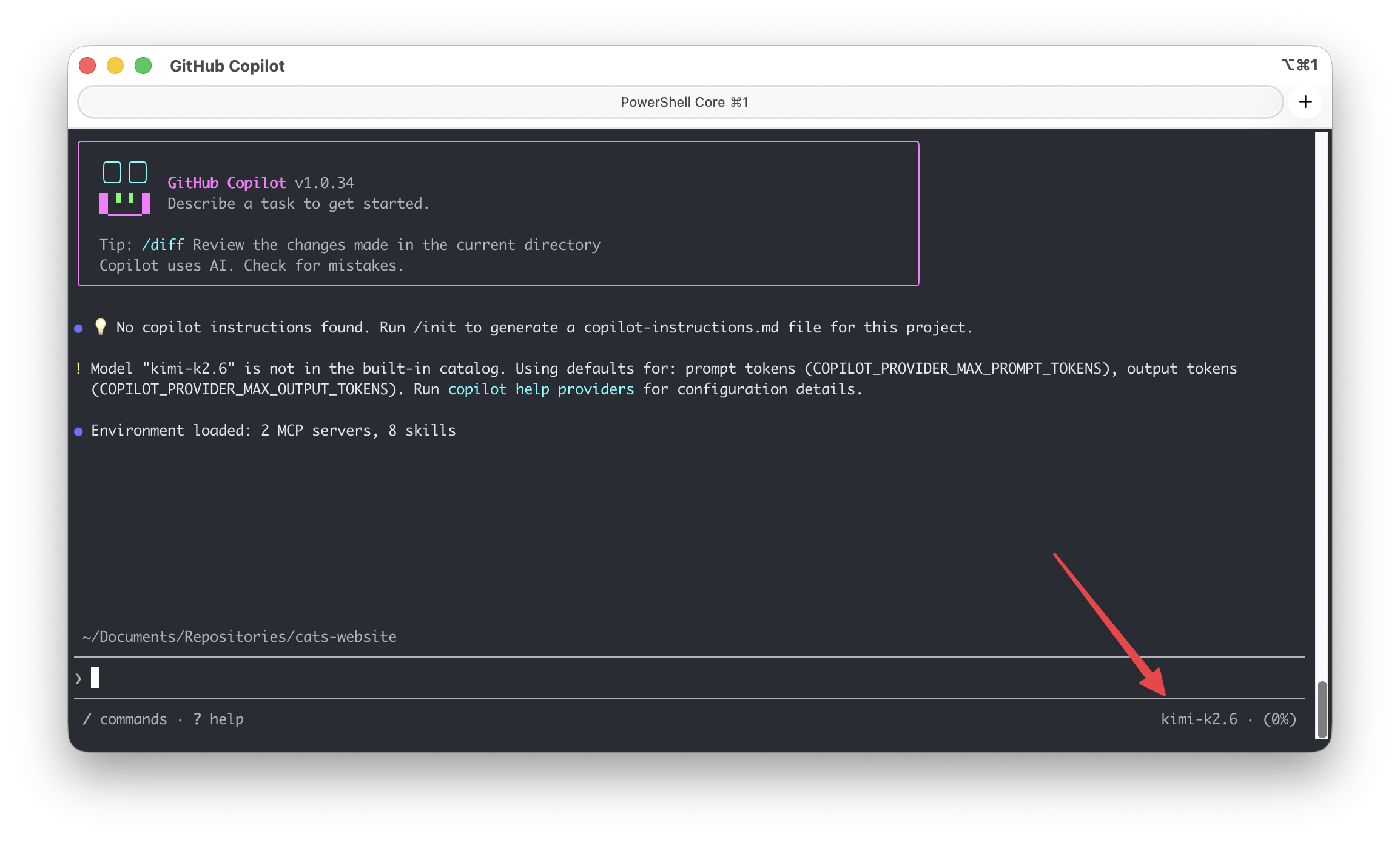Click the ? help hint

click(218, 719)
